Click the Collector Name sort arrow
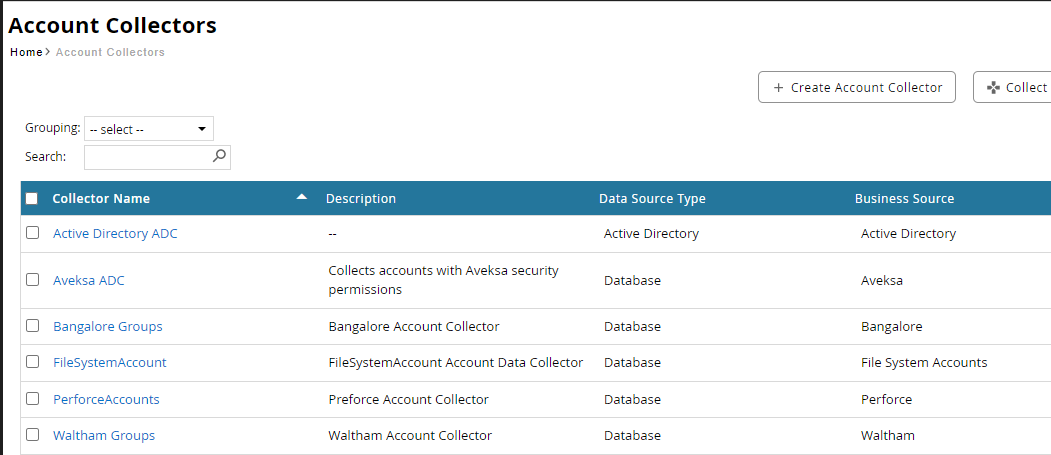1051x455 pixels. tap(302, 198)
